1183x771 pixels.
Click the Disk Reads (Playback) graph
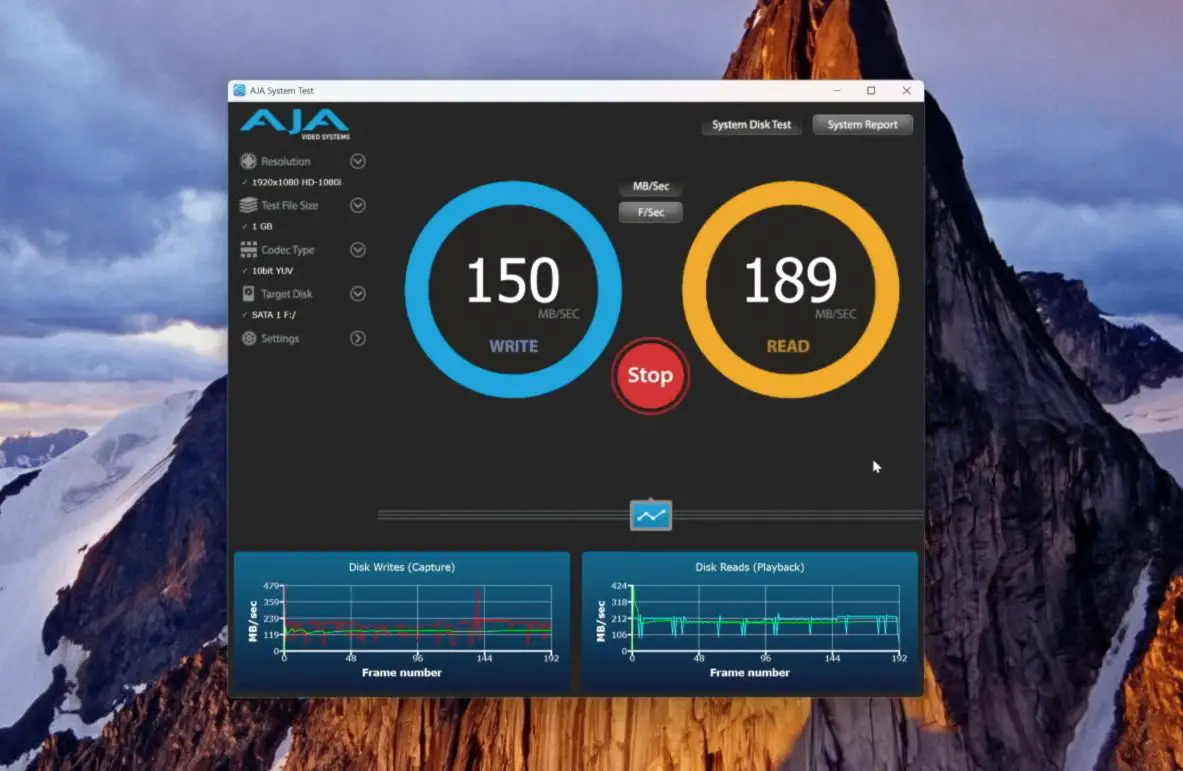[750, 622]
